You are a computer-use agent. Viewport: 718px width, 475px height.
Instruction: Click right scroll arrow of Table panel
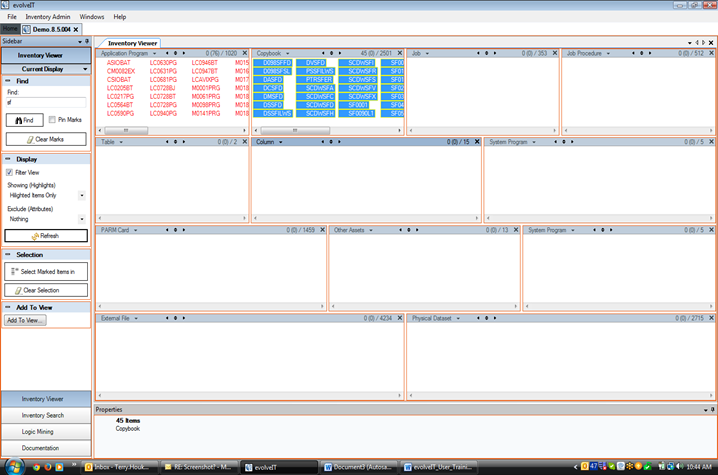tap(245, 218)
